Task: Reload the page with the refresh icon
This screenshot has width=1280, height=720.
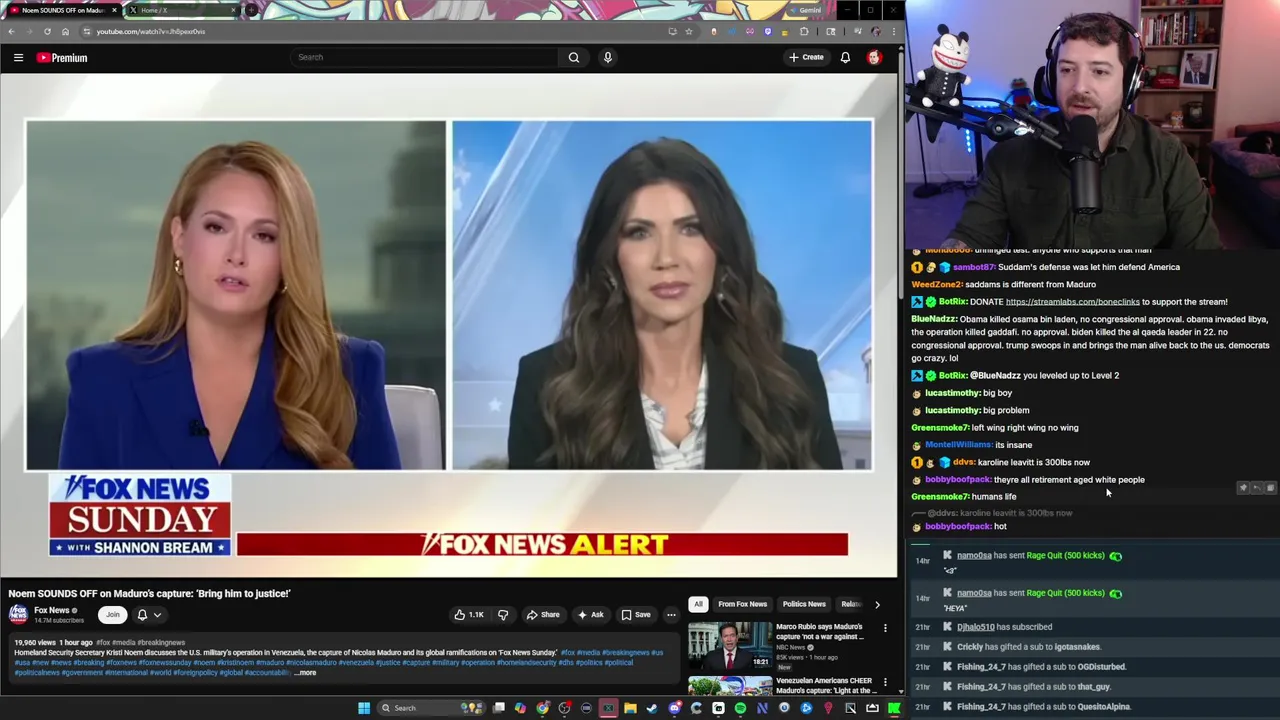Action: (x=47, y=31)
